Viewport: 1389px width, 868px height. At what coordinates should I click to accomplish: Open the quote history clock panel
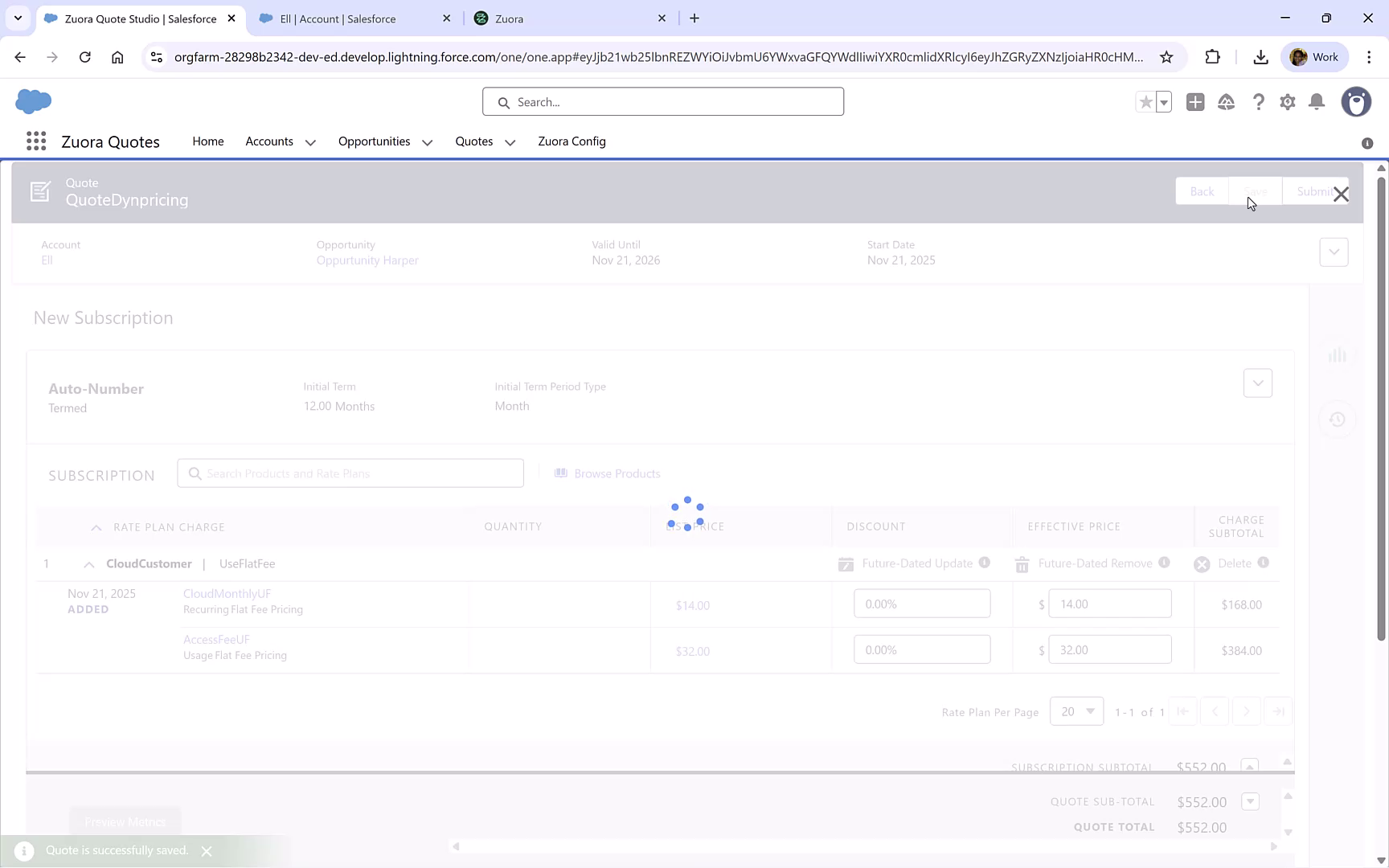1338,420
